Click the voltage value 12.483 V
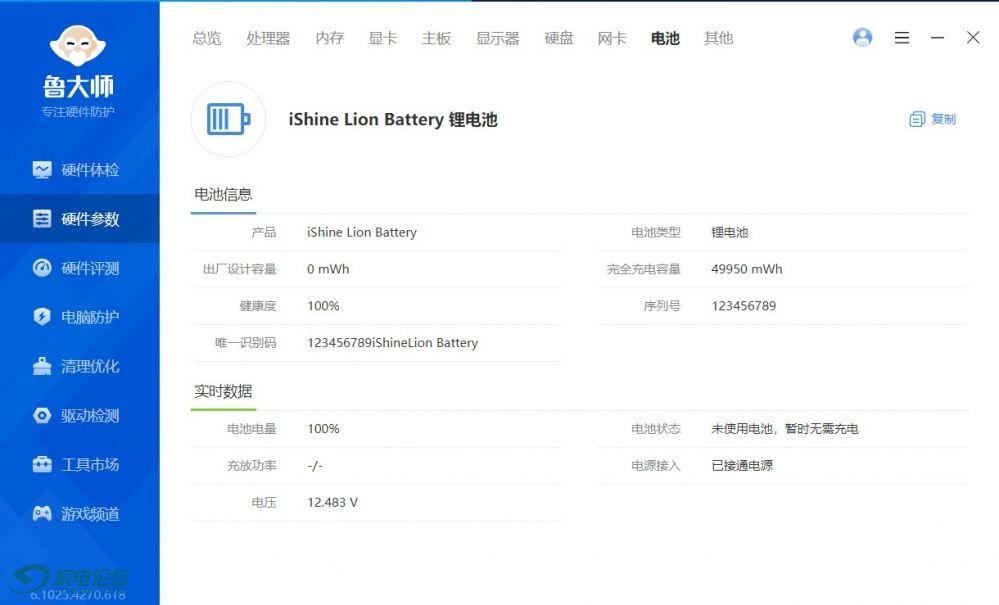 pyautogui.click(x=333, y=502)
